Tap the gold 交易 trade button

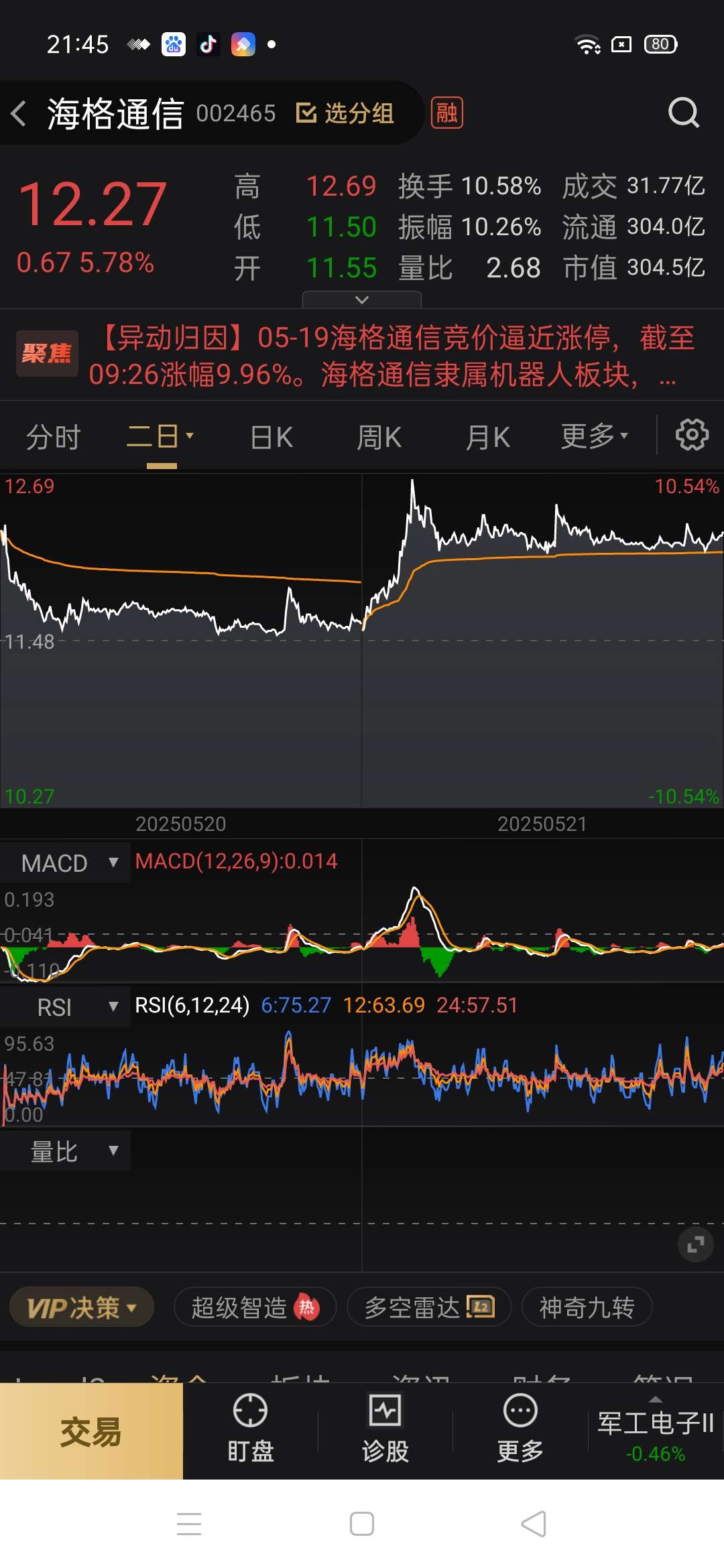click(91, 1432)
